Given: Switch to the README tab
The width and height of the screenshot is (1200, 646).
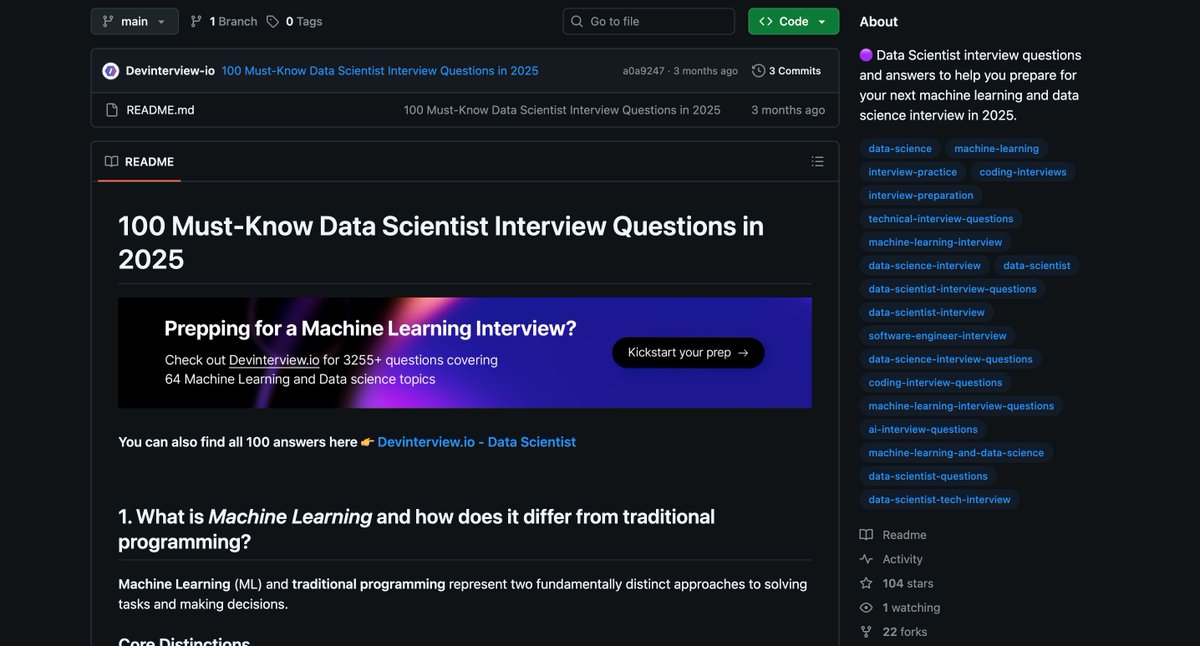Looking at the screenshot, I should click(x=139, y=161).
